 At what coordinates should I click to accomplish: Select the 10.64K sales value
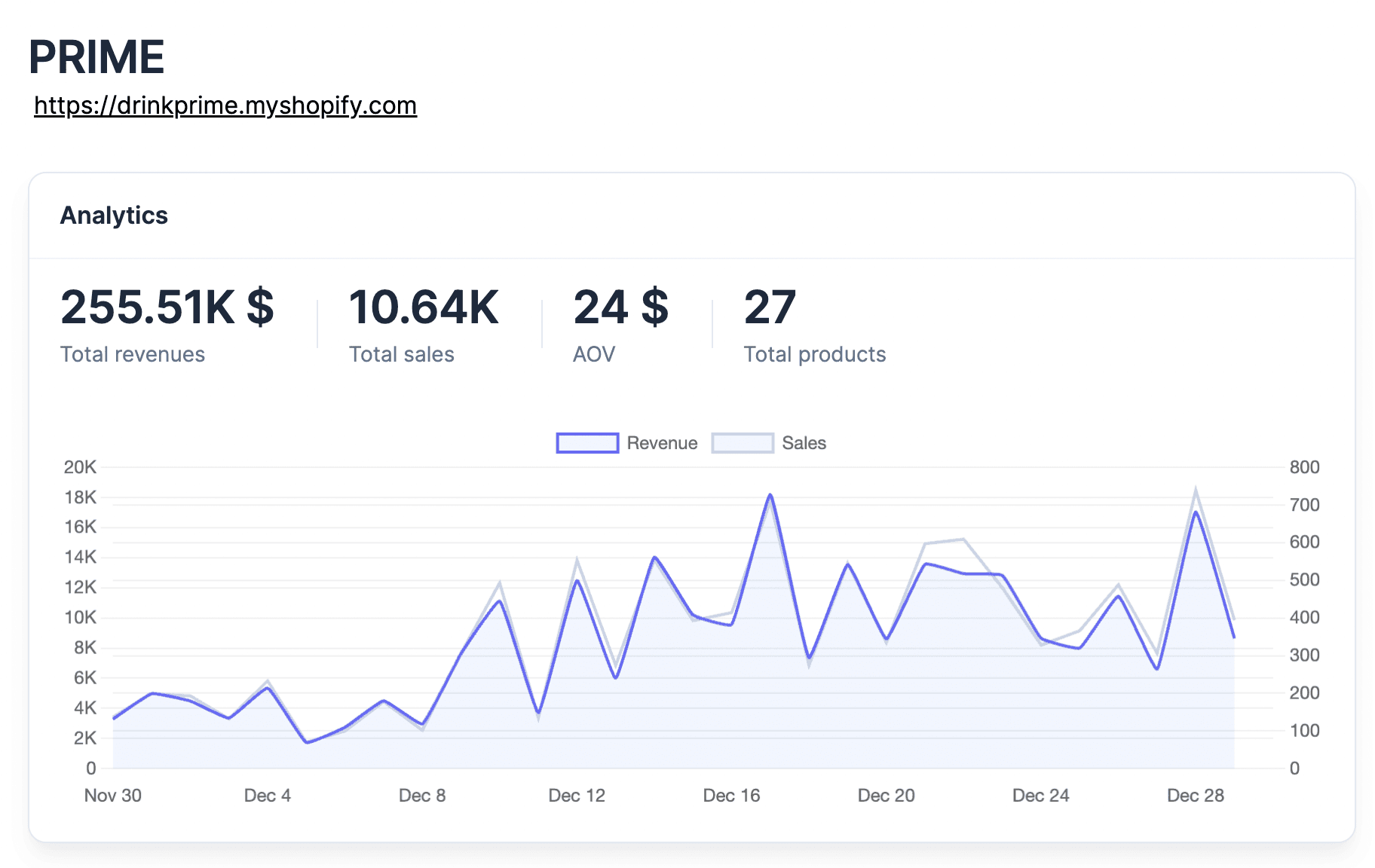pos(424,307)
